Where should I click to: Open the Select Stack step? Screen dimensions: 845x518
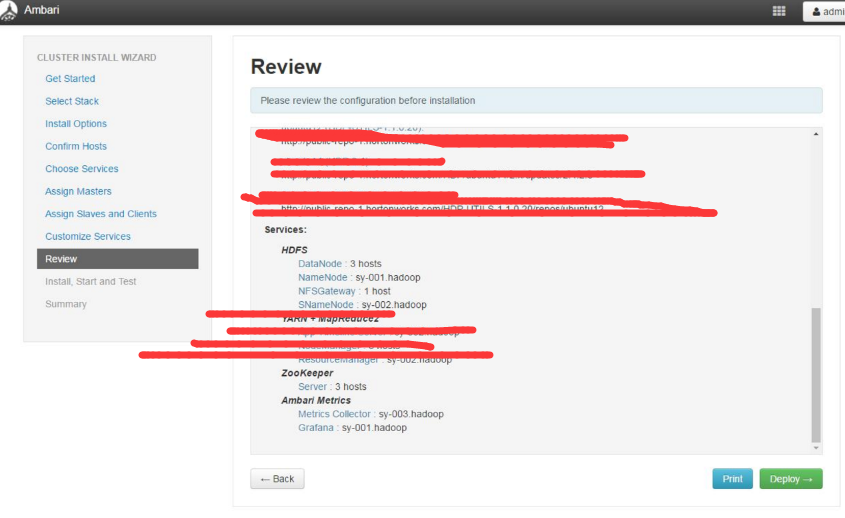click(x=72, y=101)
